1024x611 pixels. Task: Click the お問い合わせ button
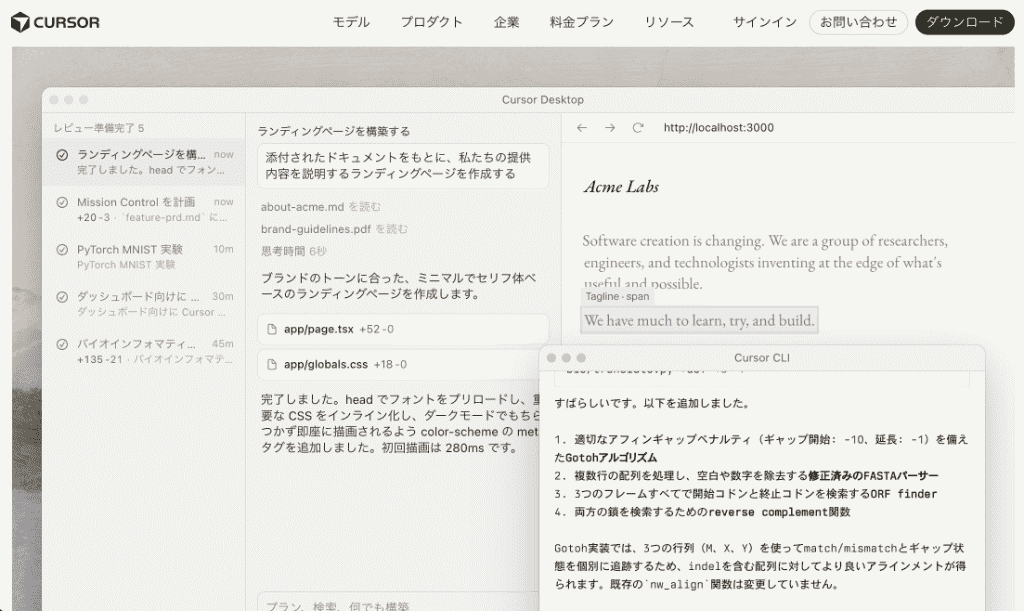[x=858, y=22]
